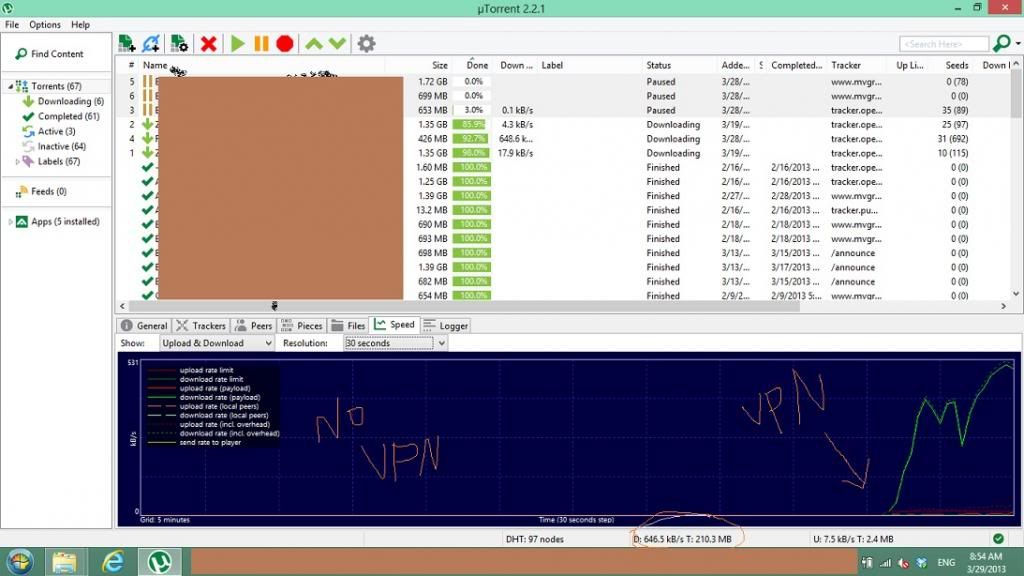The width and height of the screenshot is (1024, 576).
Task: Move torrent up in queue
Action: tap(313, 44)
